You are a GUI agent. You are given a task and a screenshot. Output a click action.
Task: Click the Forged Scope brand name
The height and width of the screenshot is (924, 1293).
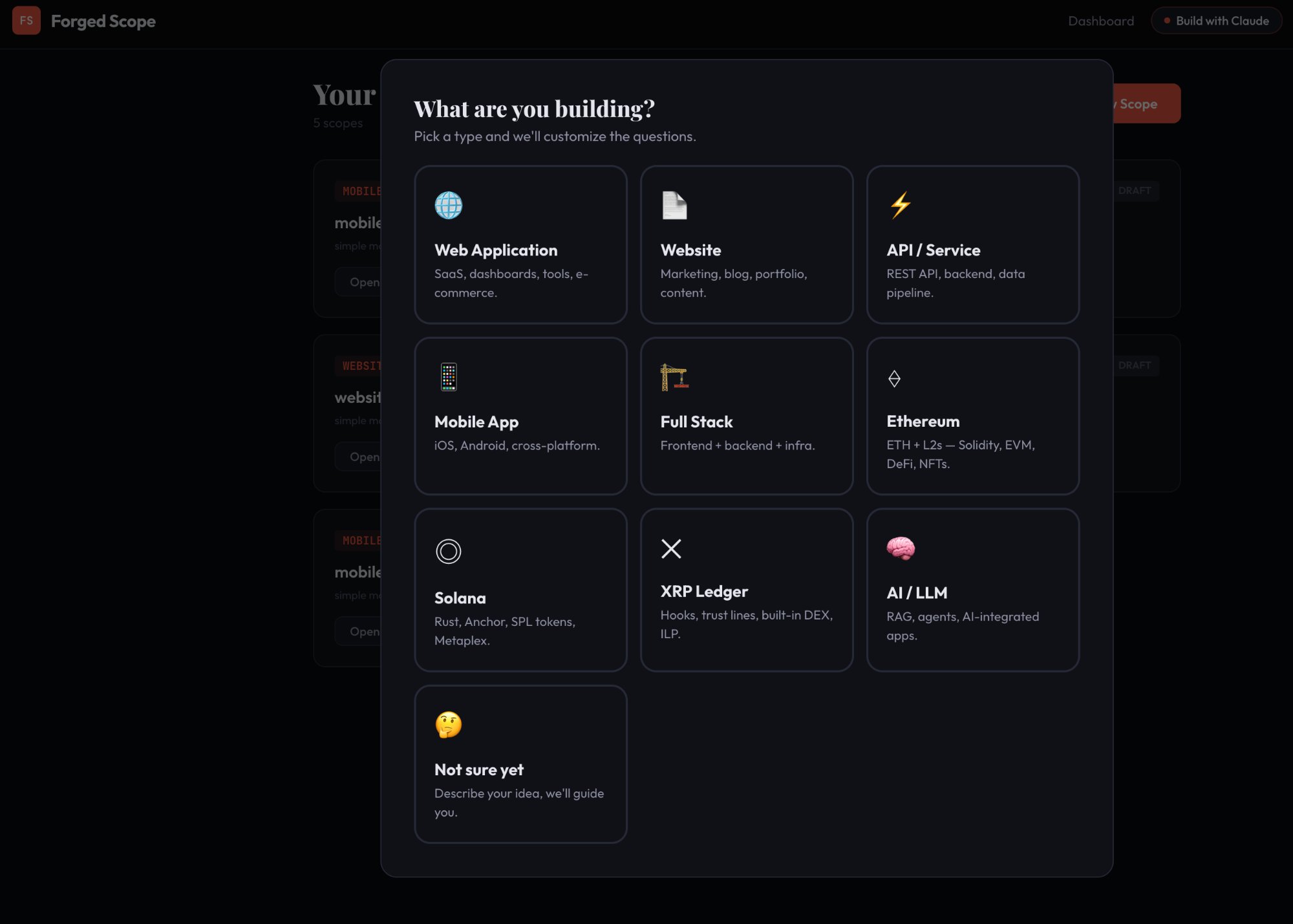point(103,21)
